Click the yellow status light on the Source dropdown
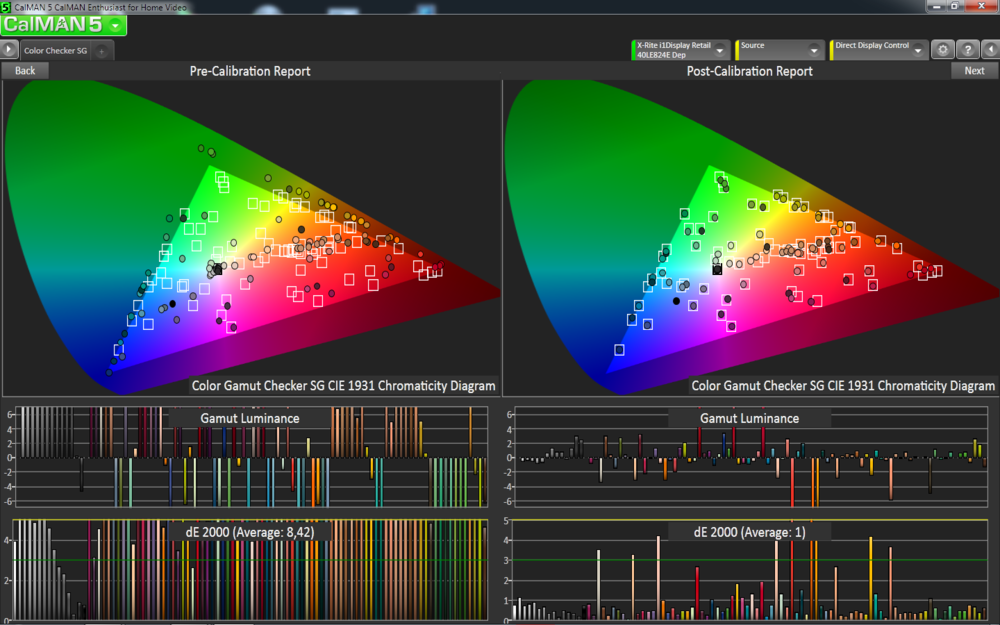1000x625 pixels. pyautogui.click(x=738, y=47)
